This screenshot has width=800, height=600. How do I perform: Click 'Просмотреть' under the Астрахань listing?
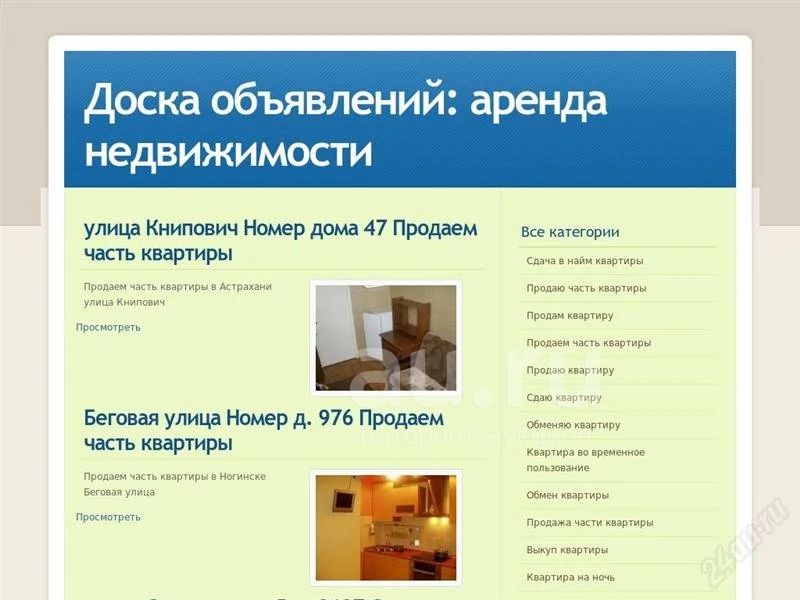pos(108,327)
